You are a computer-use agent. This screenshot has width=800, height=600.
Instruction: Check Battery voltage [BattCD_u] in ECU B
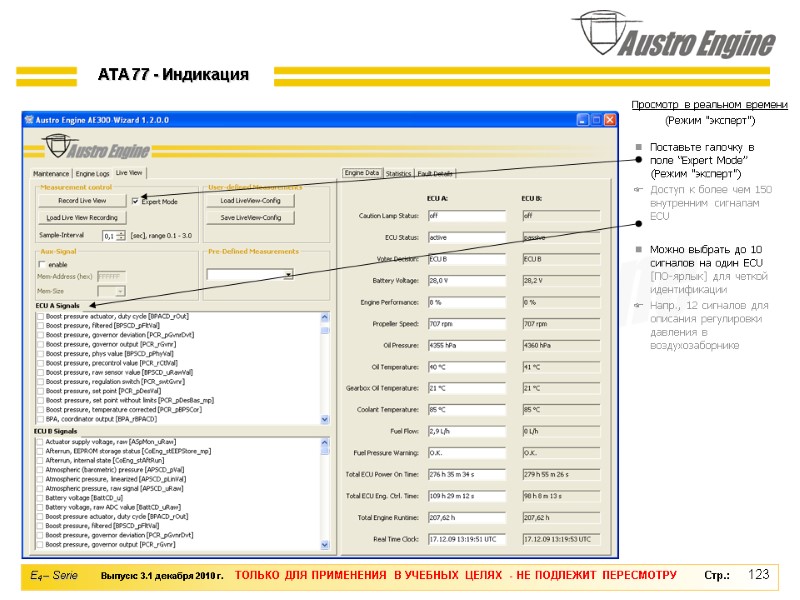[40, 498]
